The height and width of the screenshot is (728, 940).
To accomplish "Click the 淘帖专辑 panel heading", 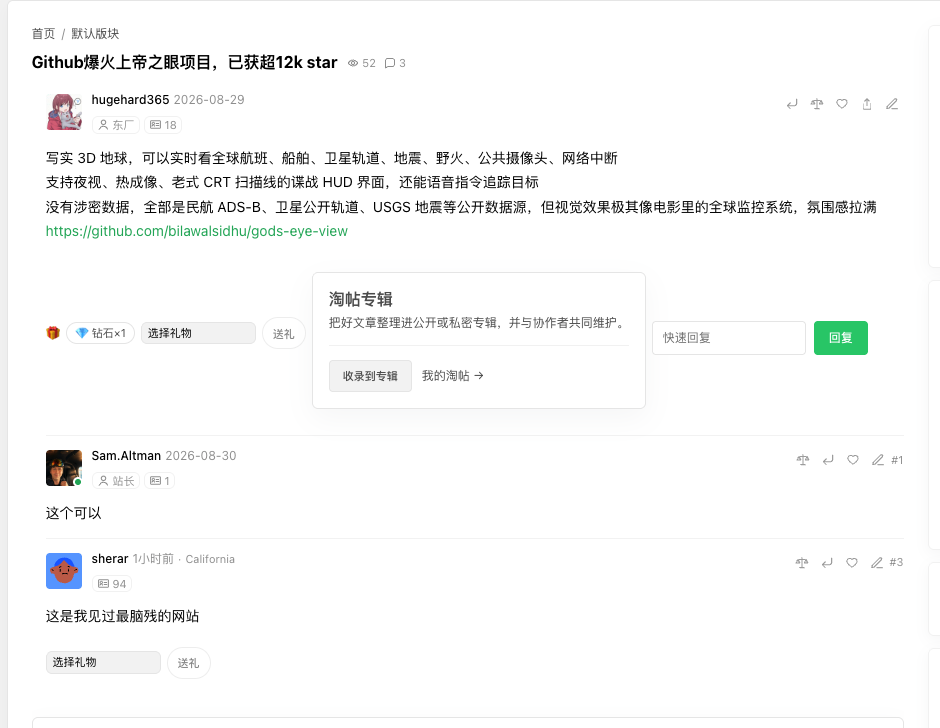I will coord(360,299).
